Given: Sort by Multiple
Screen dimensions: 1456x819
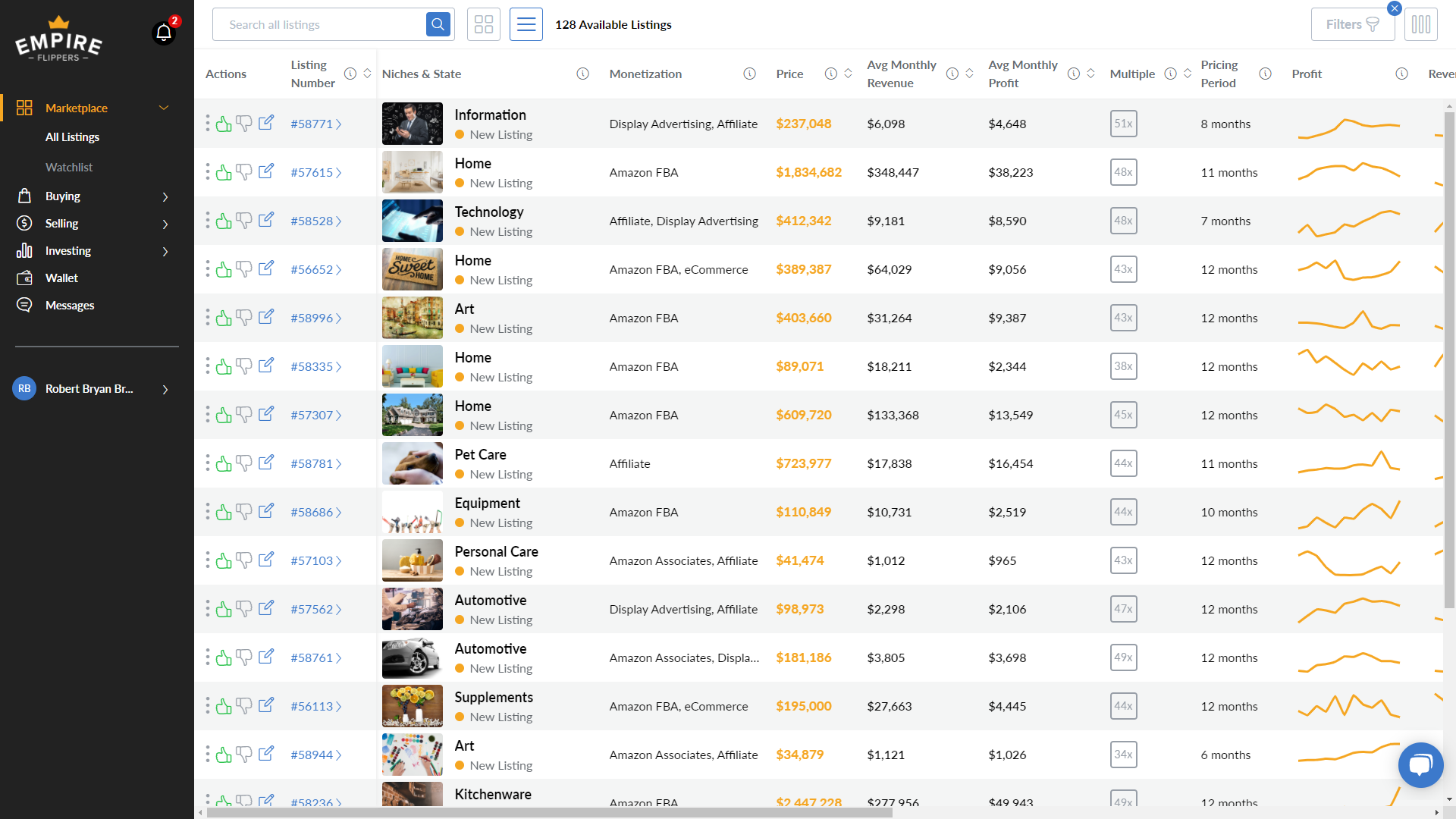Looking at the screenshot, I should pos(1188,74).
